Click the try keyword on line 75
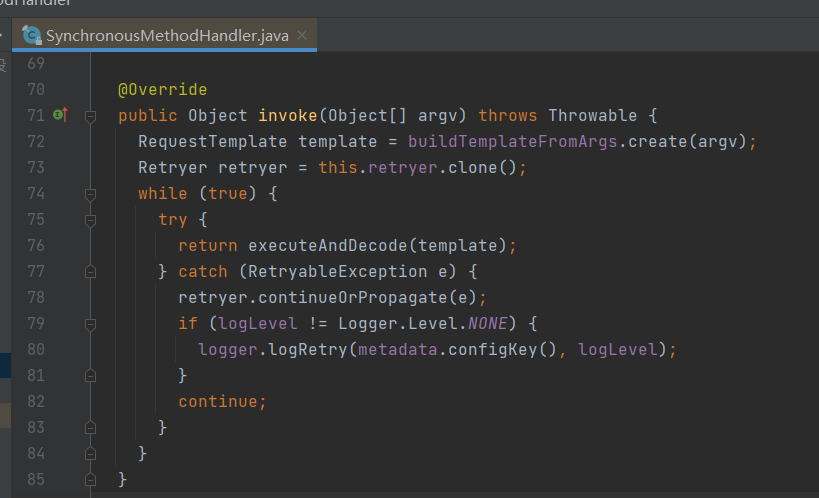This screenshot has height=498, width=819. pos(172,220)
